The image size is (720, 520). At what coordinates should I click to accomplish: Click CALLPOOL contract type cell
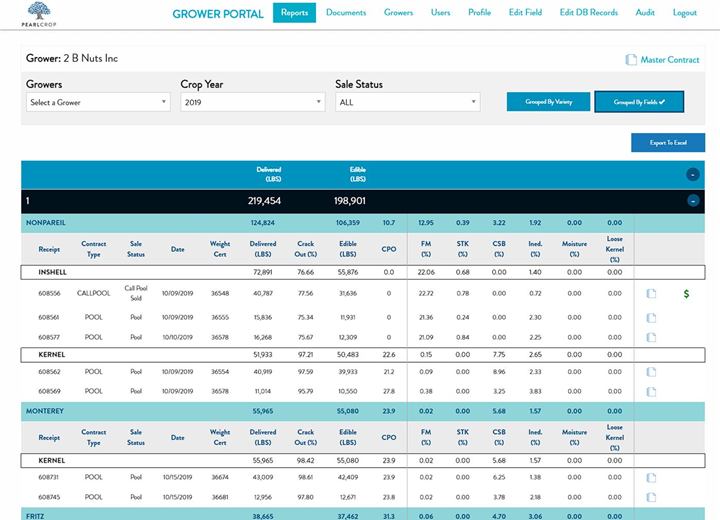[x=94, y=293]
